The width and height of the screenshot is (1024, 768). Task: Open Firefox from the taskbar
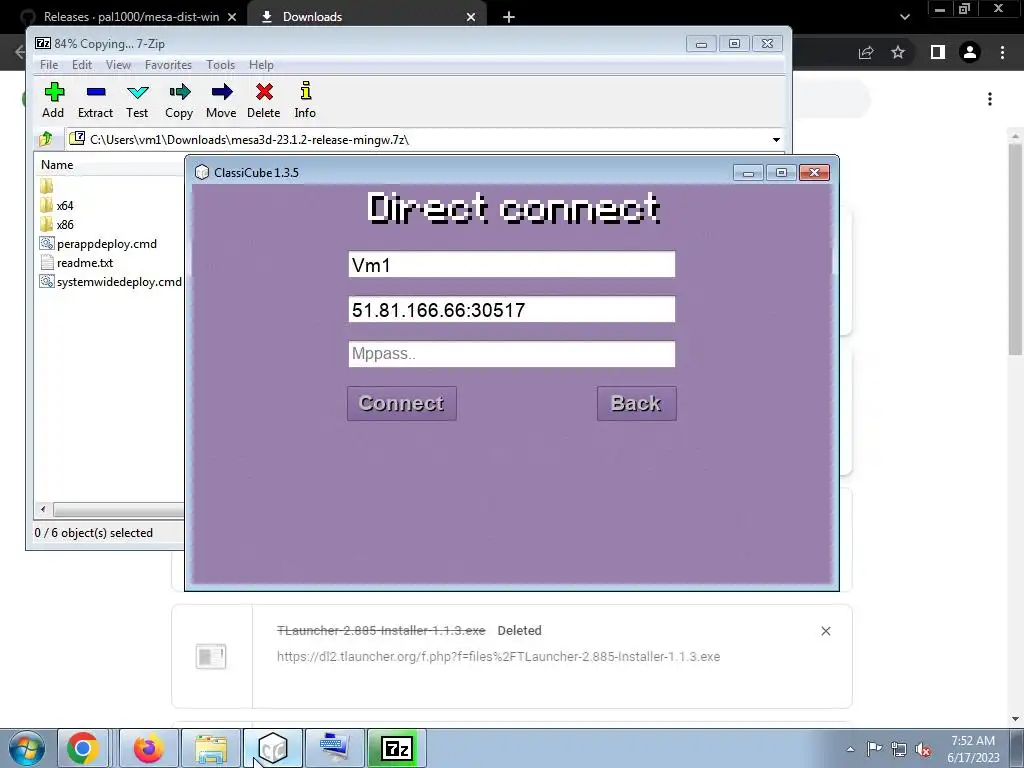(x=149, y=748)
